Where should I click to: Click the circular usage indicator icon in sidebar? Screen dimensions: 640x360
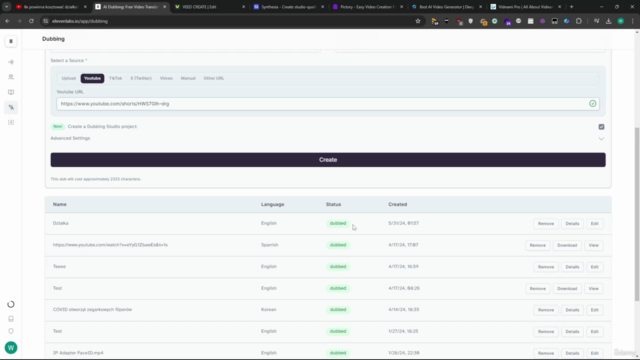point(11,304)
